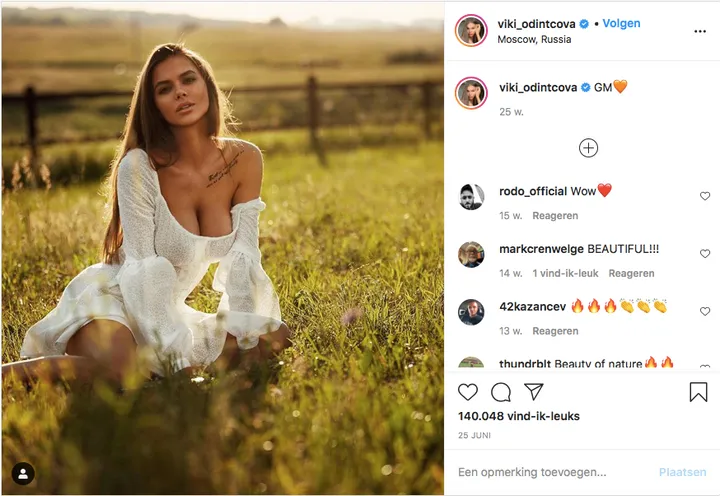Reply to rodo_official via Reageren

point(555,216)
